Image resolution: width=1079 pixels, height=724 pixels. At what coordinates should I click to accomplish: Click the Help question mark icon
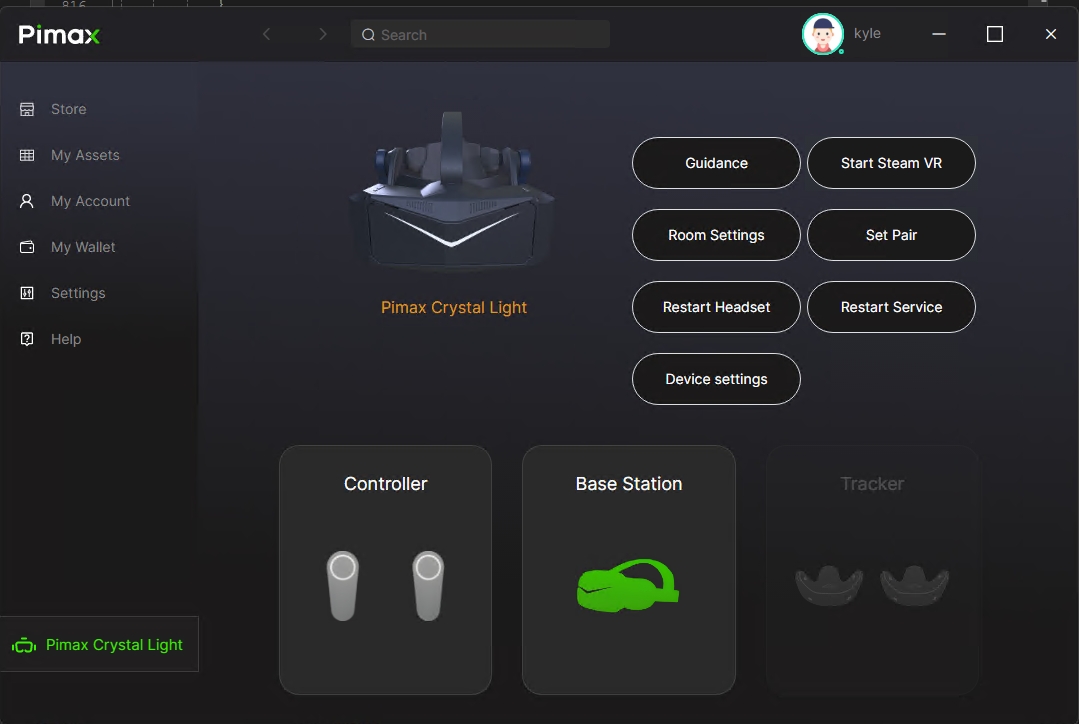[x=27, y=339]
